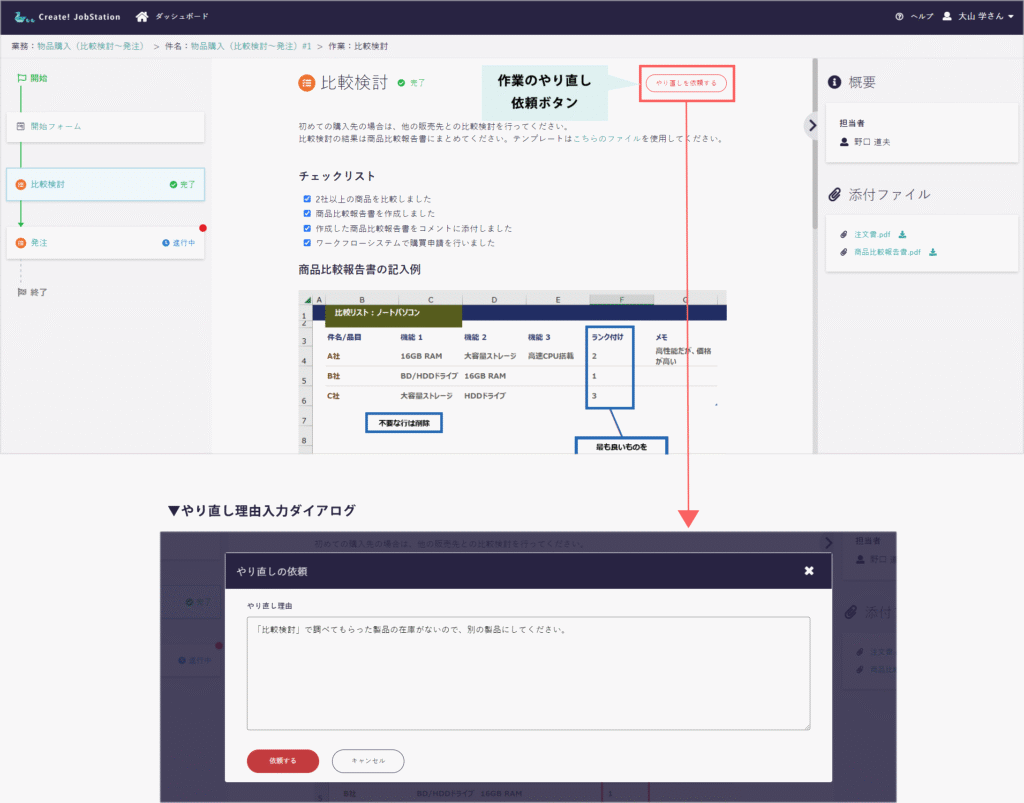Click the やり直しを依頼する button
The height and width of the screenshot is (803, 1024).
coord(686,83)
